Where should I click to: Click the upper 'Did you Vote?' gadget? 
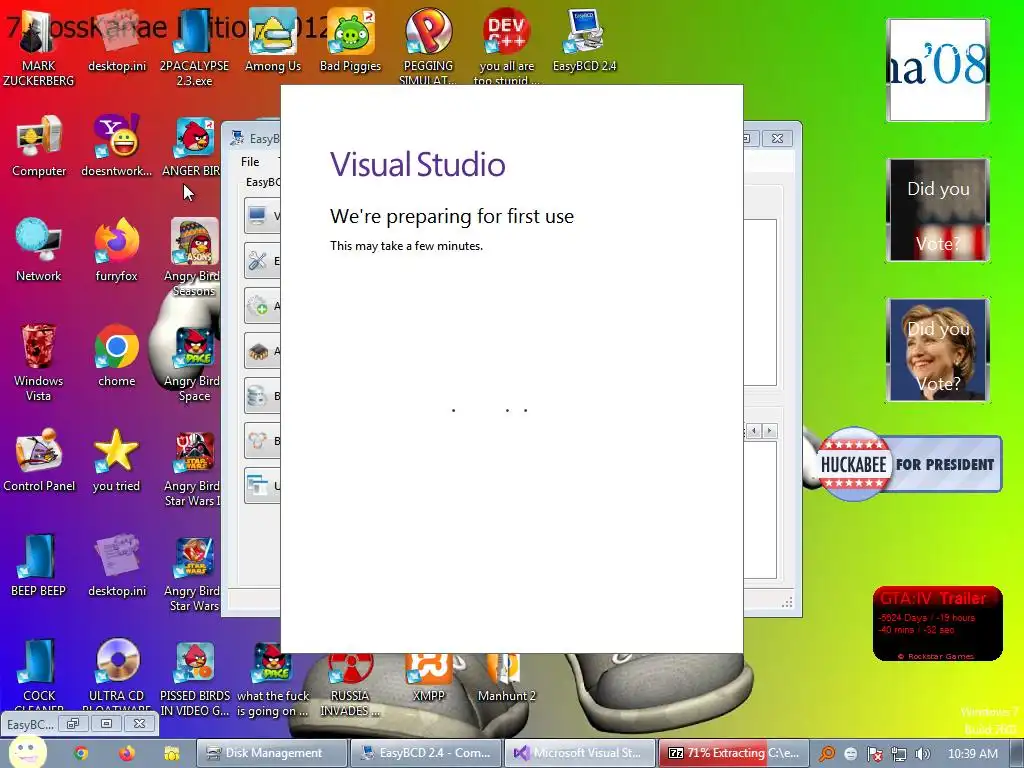[x=938, y=210]
